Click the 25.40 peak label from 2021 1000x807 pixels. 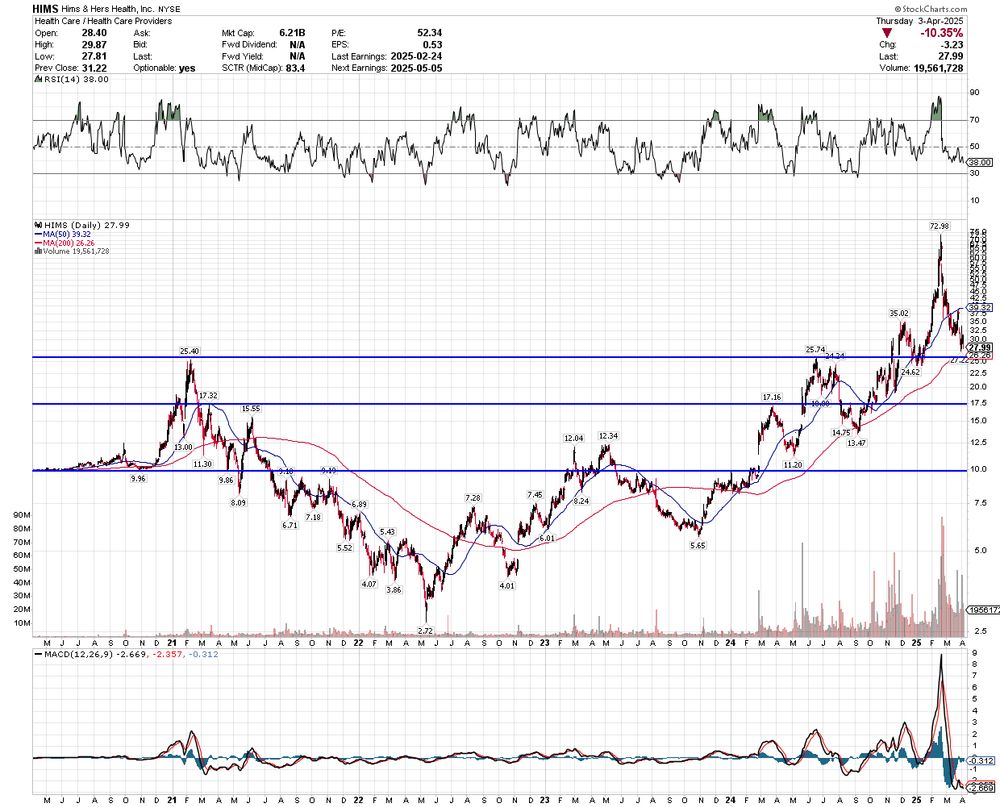point(189,351)
